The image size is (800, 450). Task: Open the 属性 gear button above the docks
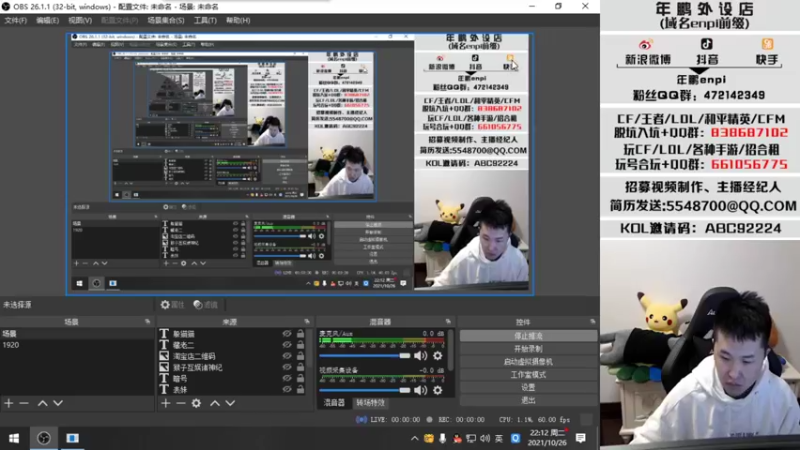(x=172, y=305)
